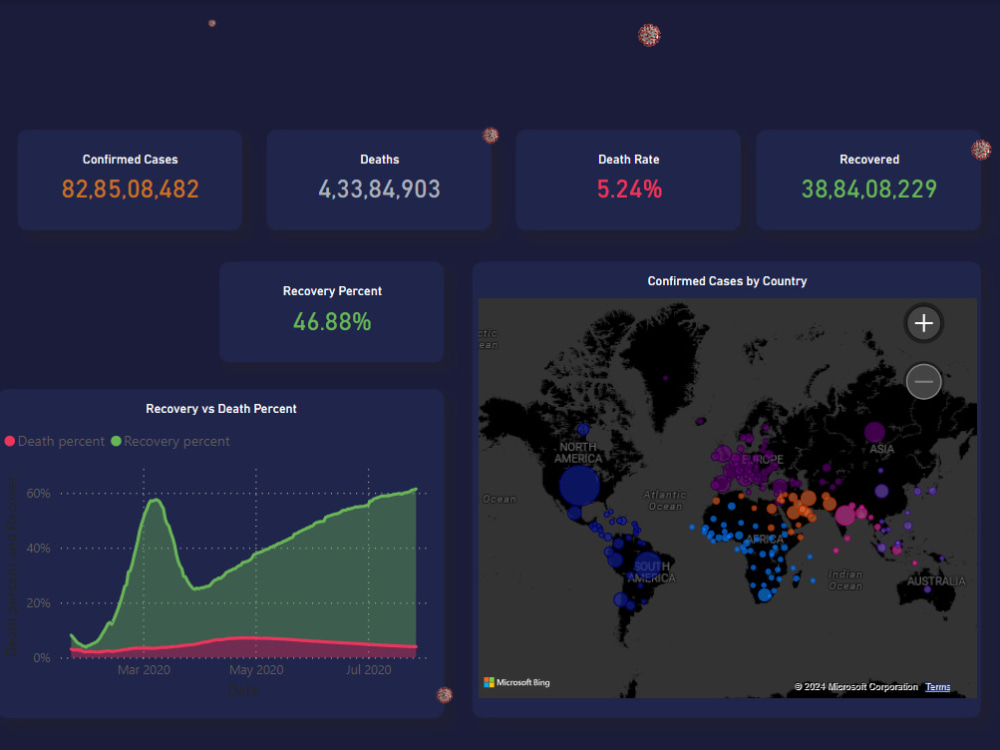Click the Confirmed Cases by Country title
1000x750 pixels.
point(727,281)
